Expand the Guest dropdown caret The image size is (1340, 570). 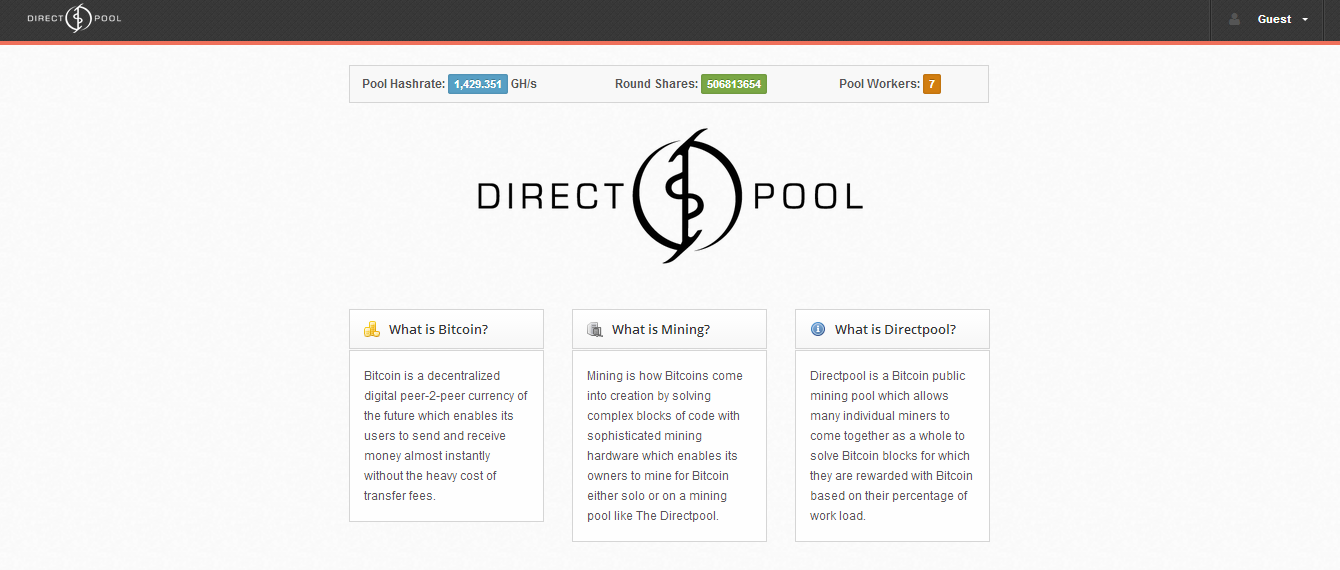[1305, 20]
